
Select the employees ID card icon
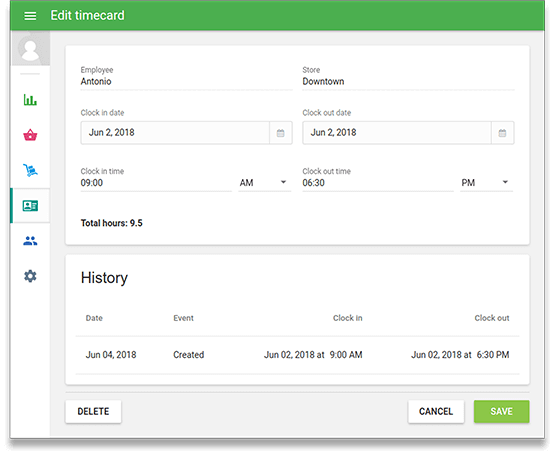30,206
